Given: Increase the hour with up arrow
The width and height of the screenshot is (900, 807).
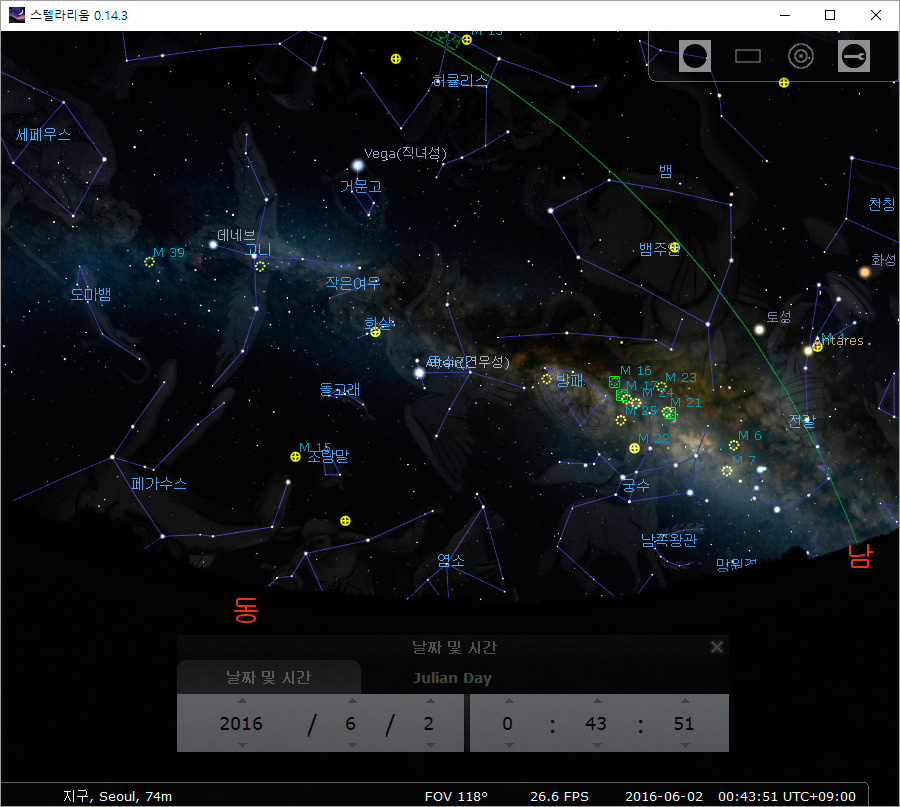Looking at the screenshot, I should (509, 701).
